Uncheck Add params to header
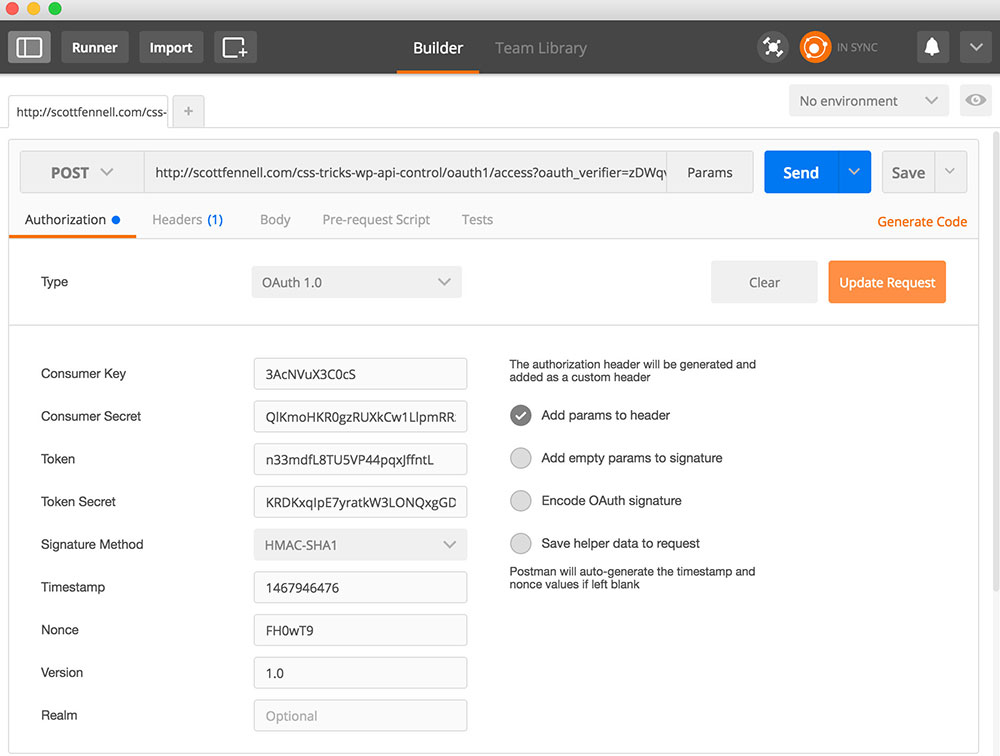This screenshot has width=1000, height=756. (x=520, y=415)
